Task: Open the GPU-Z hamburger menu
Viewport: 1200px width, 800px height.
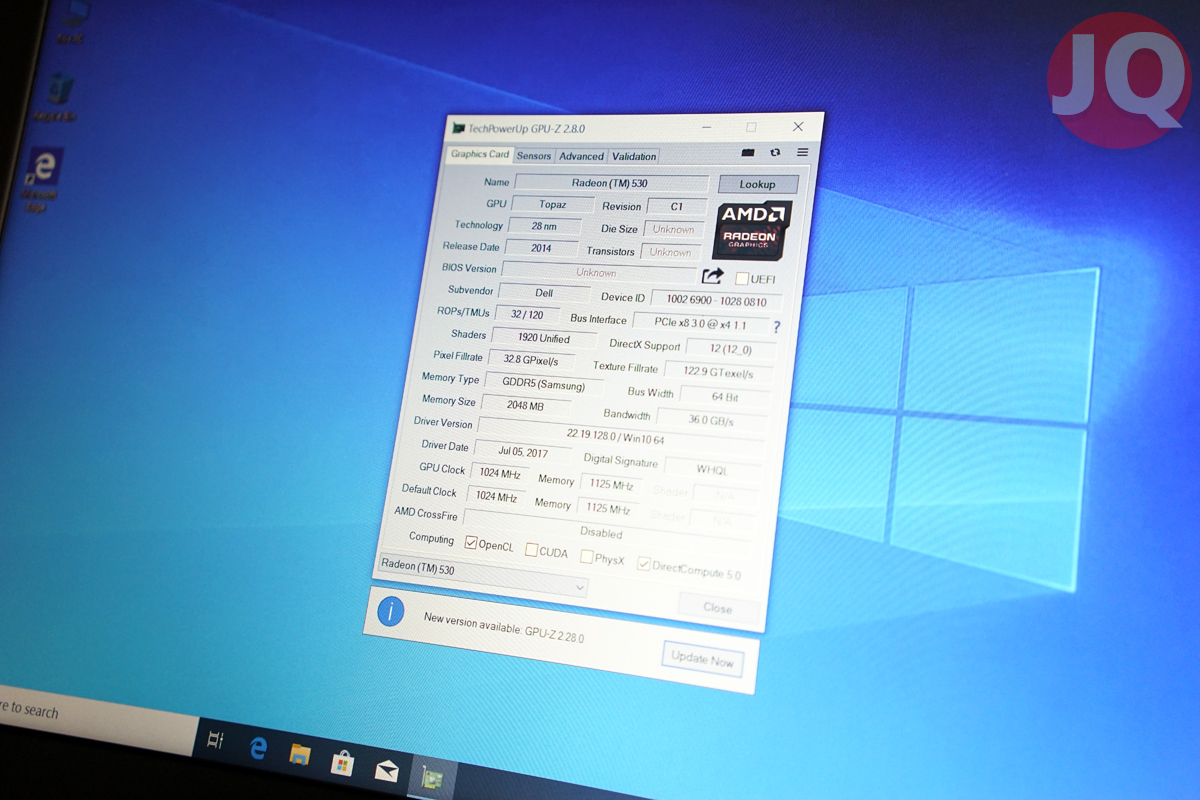Action: [802, 152]
